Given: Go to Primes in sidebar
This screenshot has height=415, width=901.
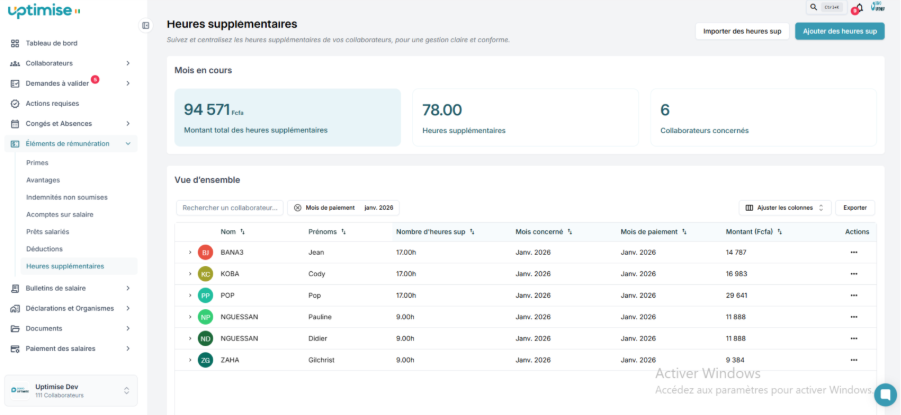Looking at the screenshot, I should pos(37,162).
